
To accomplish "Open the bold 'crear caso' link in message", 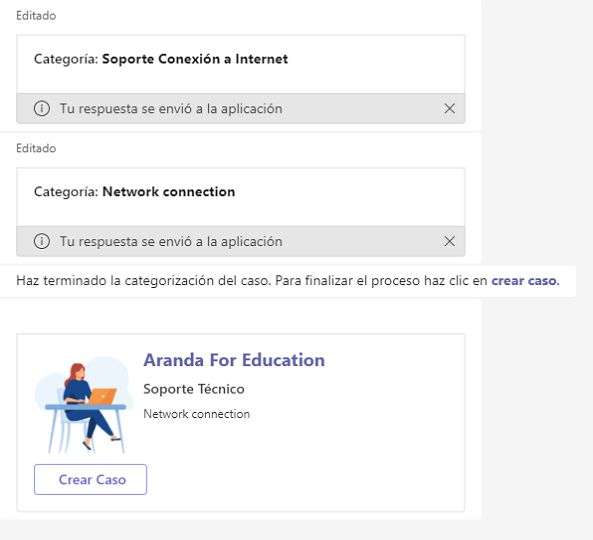I will tap(525, 281).
